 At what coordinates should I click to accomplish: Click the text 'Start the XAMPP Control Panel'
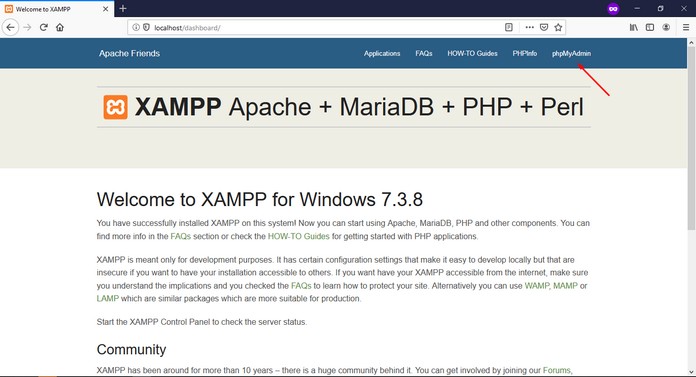point(154,322)
